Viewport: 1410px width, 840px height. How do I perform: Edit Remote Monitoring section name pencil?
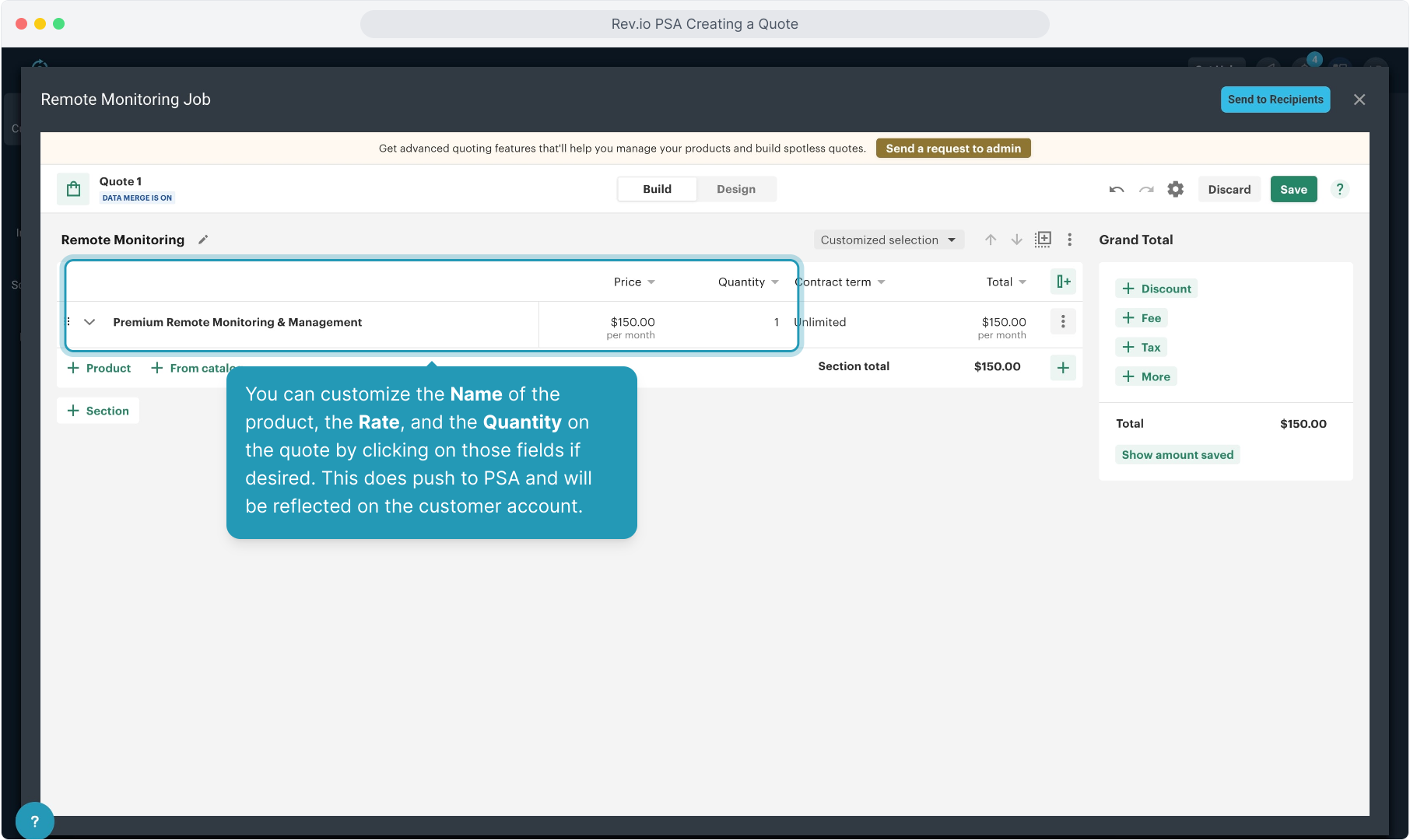pos(203,240)
